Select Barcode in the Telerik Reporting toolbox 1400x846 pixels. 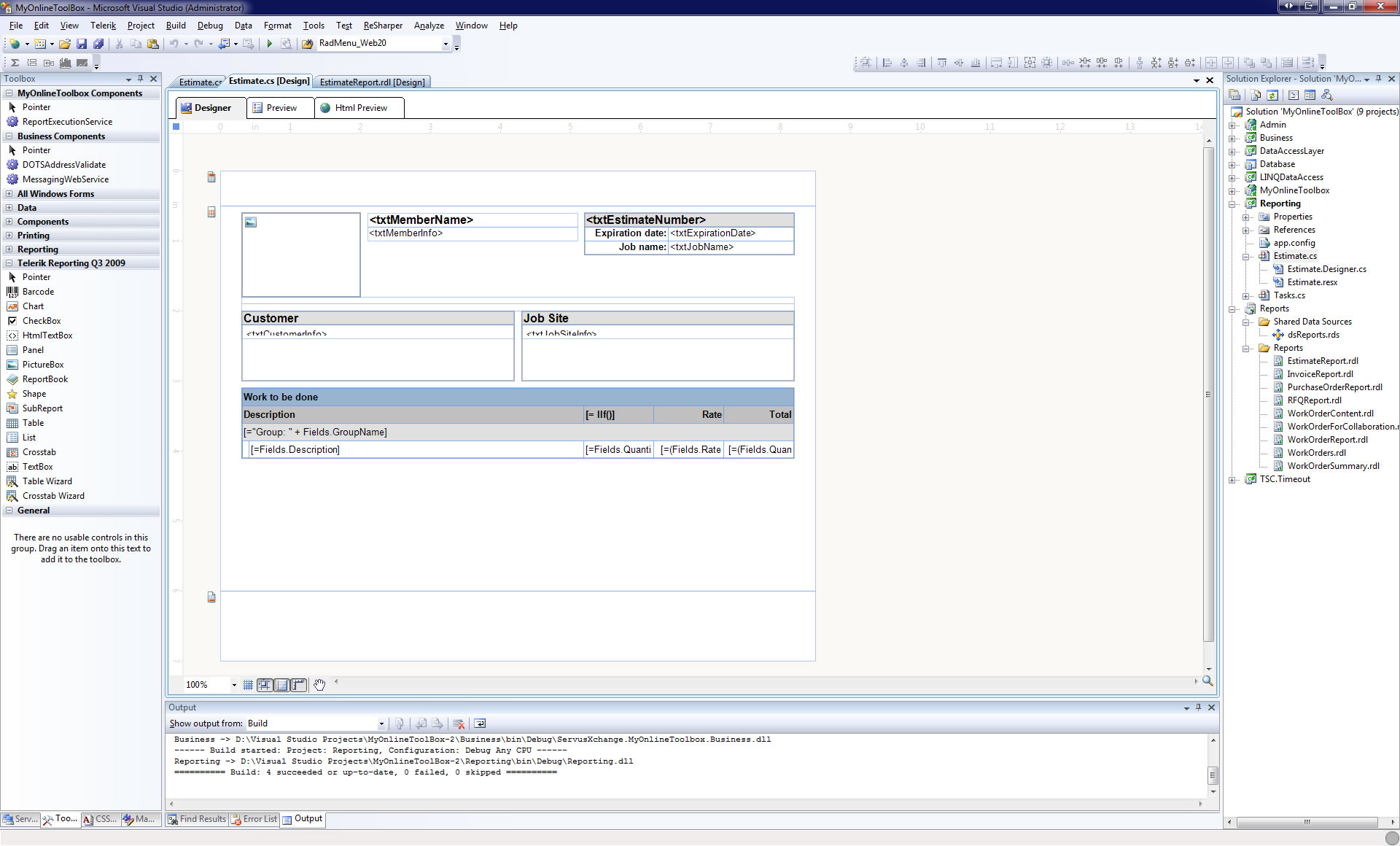pos(38,292)
